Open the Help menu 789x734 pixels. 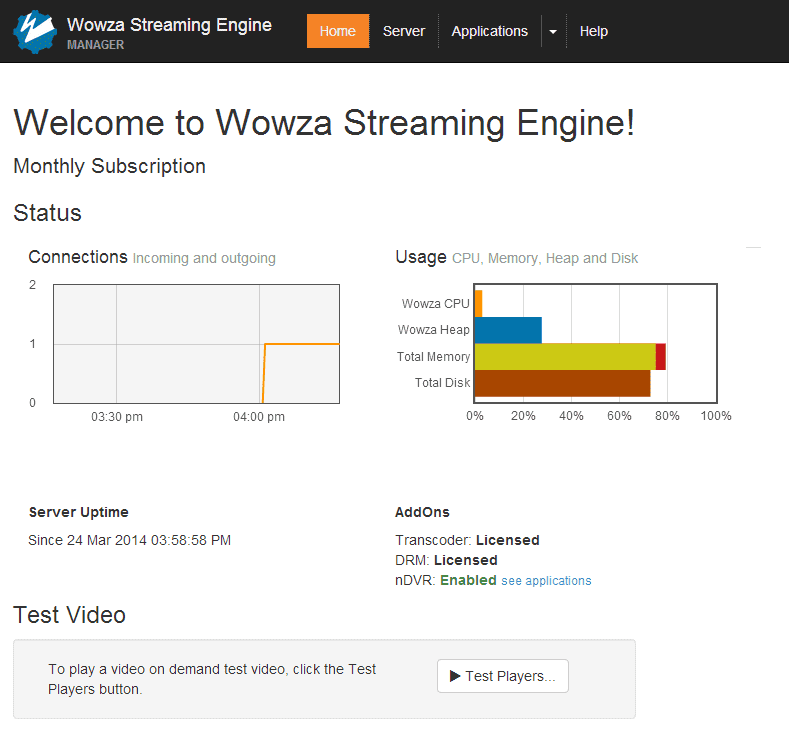click(x=594, y=31)
